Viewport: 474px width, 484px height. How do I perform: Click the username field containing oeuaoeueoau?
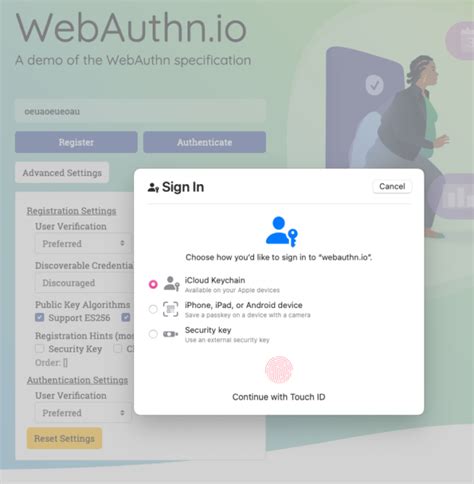coord(140,111)
